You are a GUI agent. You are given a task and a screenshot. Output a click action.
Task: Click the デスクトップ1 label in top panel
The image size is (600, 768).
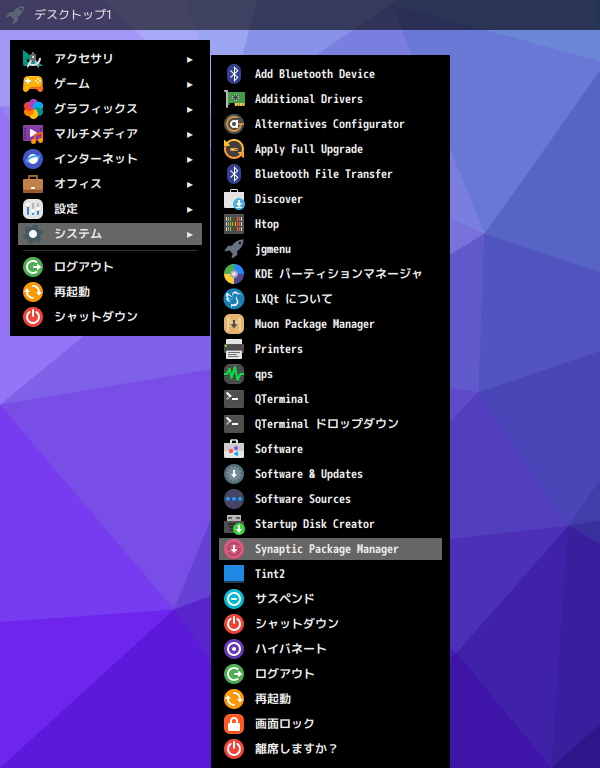click(x=72, y=15)
